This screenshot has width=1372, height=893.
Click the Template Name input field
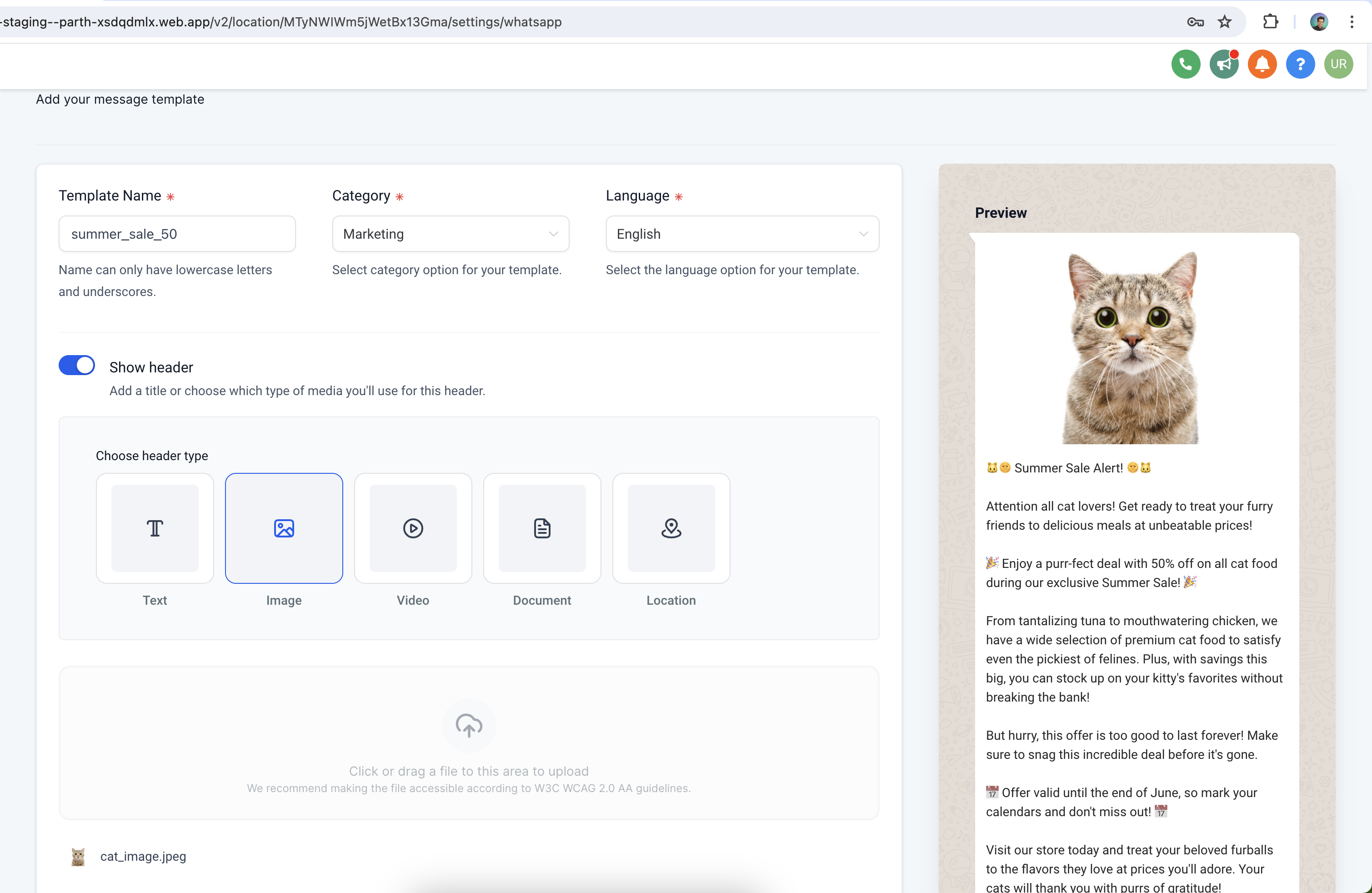(x=177, y=234)
